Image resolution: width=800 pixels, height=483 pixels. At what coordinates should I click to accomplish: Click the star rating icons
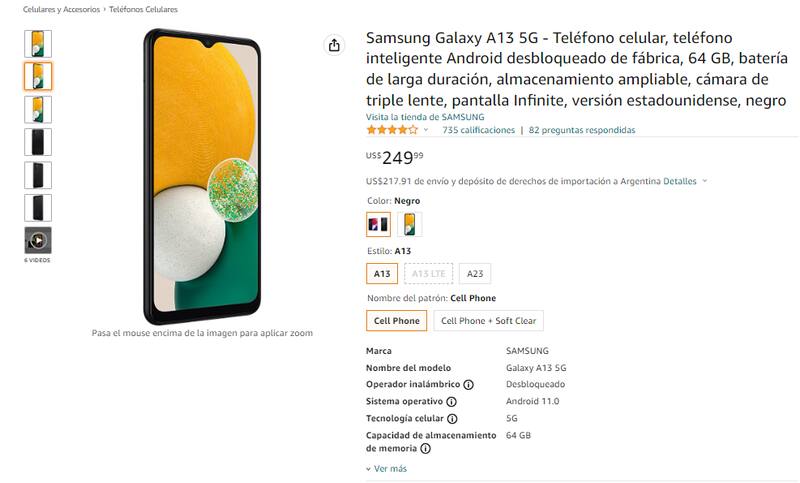[x=392, y=130]
